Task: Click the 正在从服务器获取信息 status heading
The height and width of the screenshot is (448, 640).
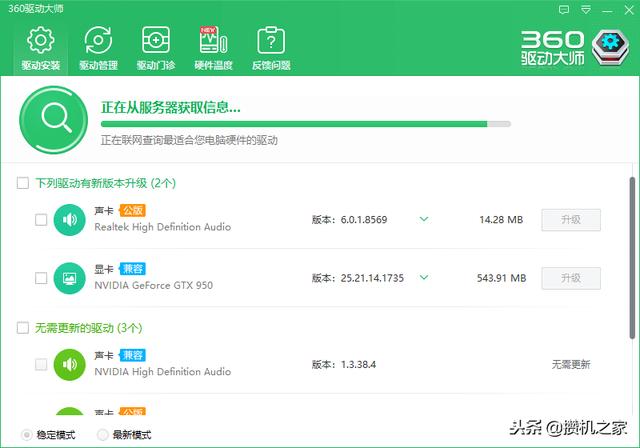Action: pos(171,107)
